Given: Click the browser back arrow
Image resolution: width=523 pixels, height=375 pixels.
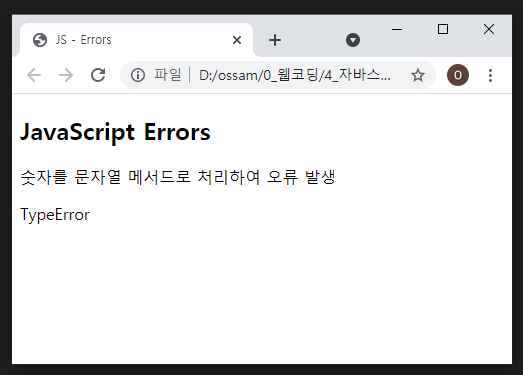Looking at the screenshot, I should point(34,75).
